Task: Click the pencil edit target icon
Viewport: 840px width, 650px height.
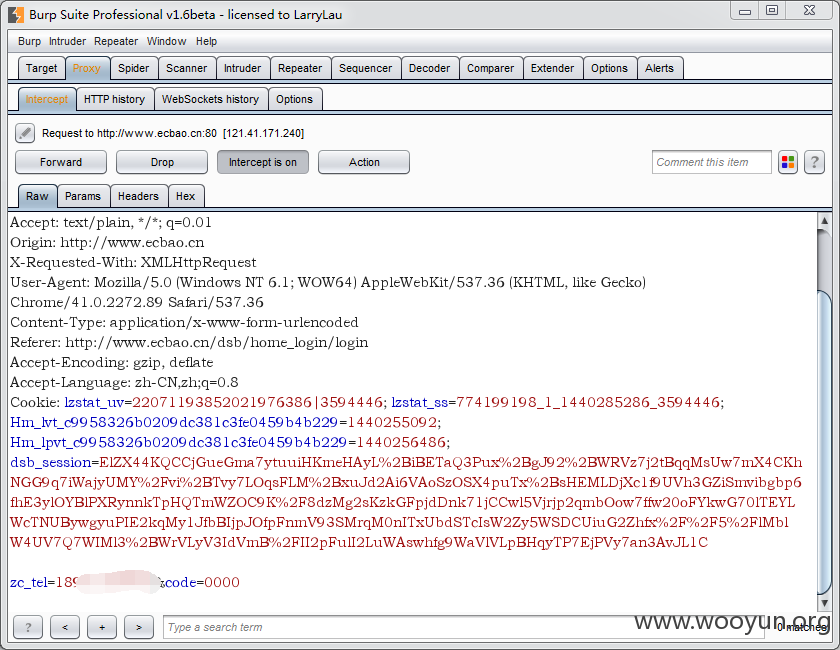Action: click(25, 133)
